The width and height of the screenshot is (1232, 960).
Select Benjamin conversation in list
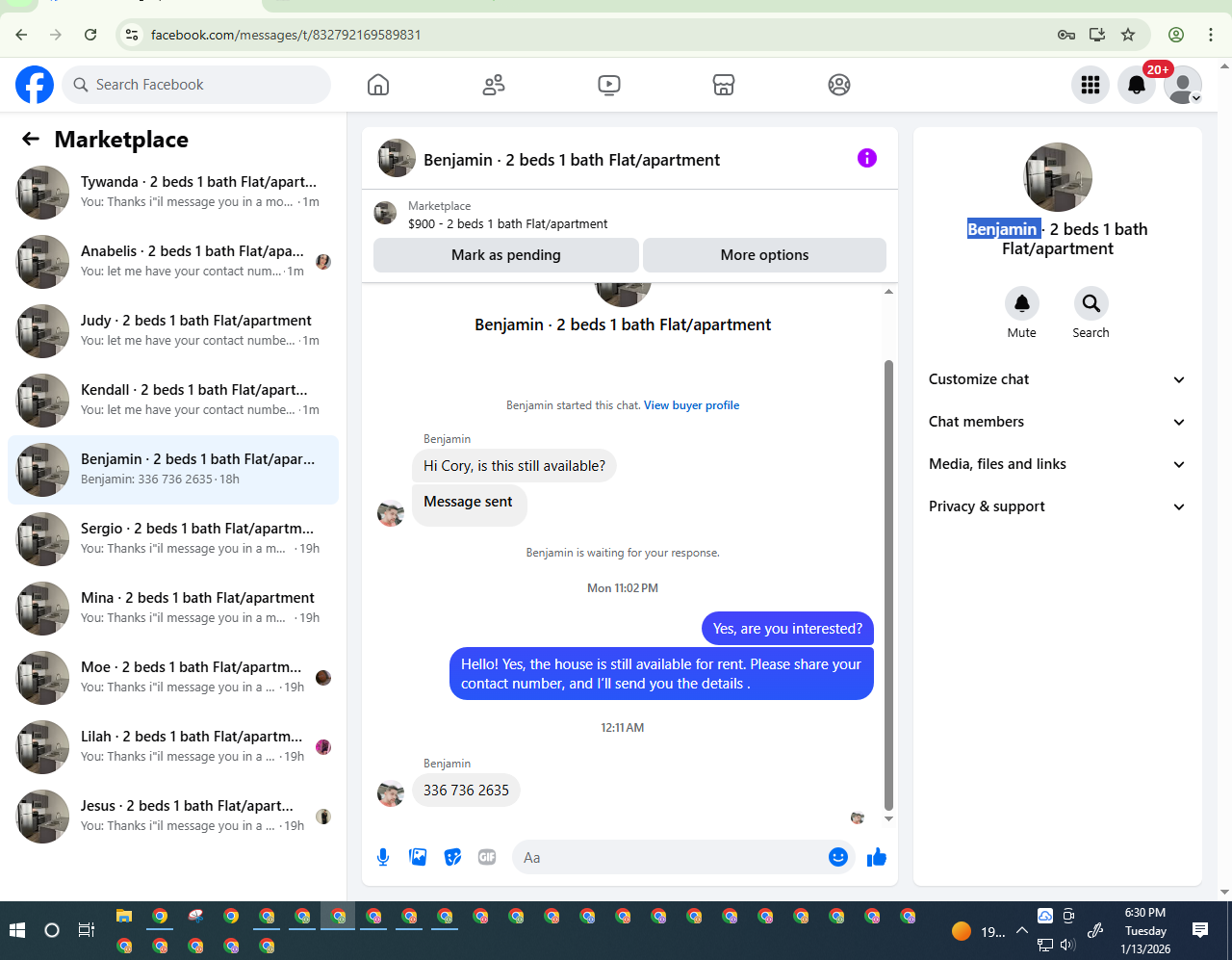(173, 470)
